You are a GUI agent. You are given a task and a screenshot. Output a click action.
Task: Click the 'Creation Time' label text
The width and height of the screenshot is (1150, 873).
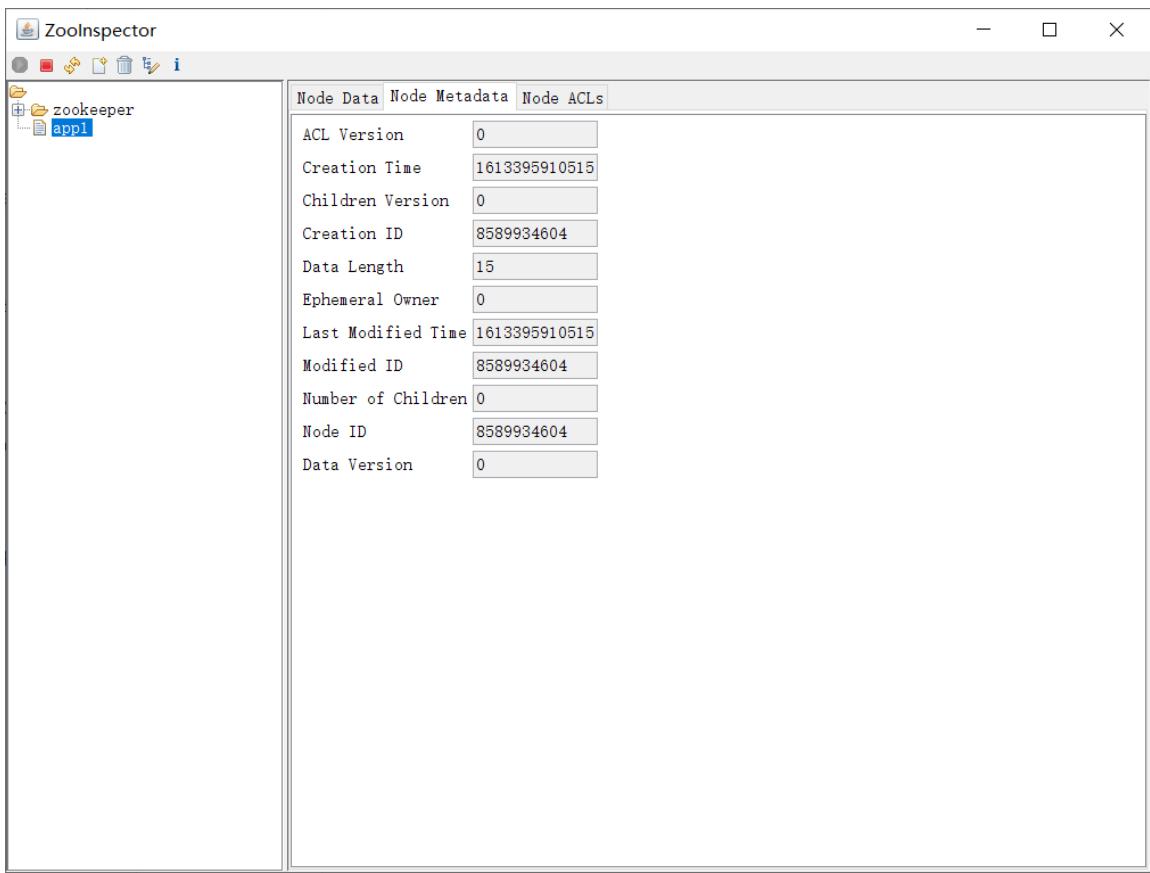click(x=362, y=168)
